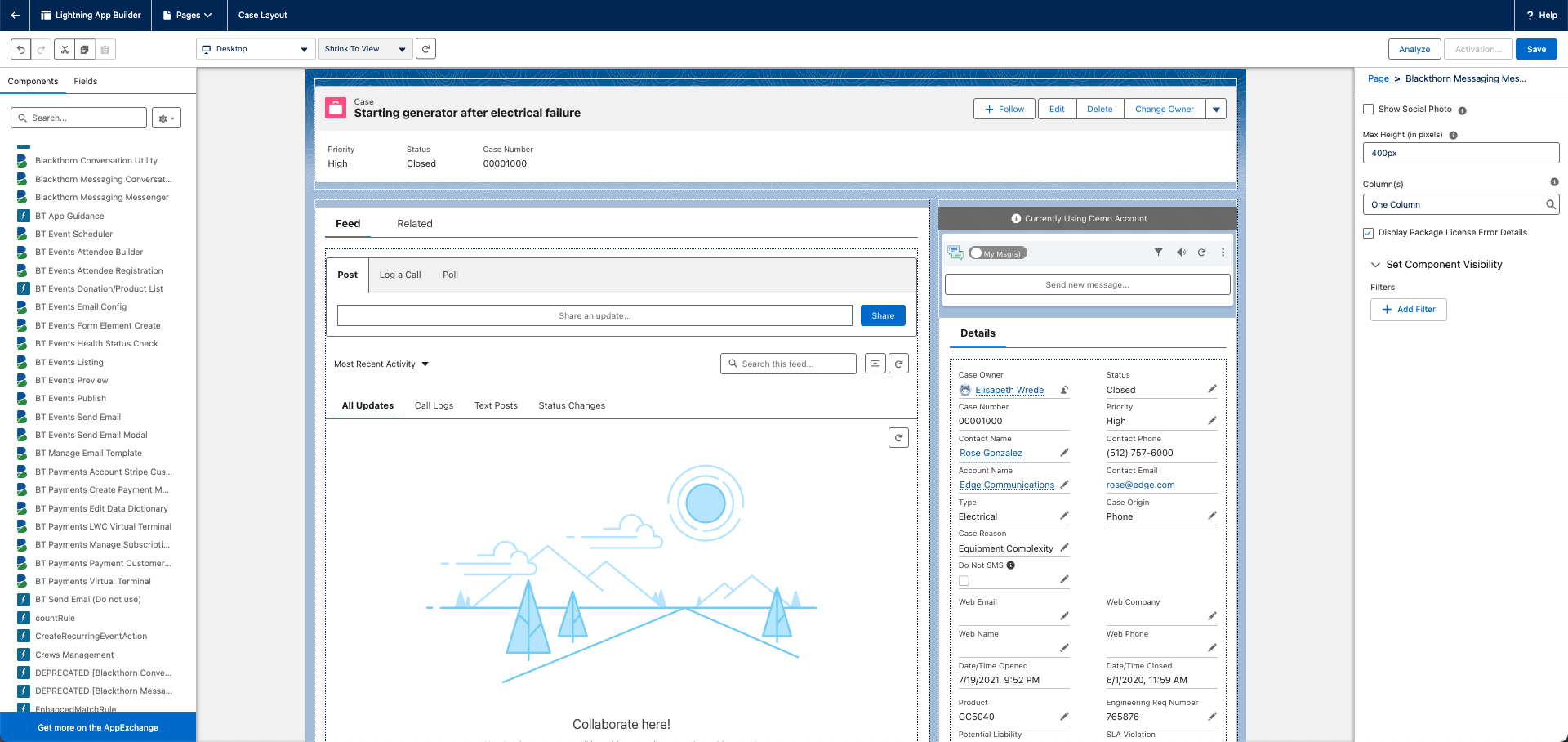Click the messenger sound speaker icon
The width and height of the screenshot is (1568, 742).
1181,253
